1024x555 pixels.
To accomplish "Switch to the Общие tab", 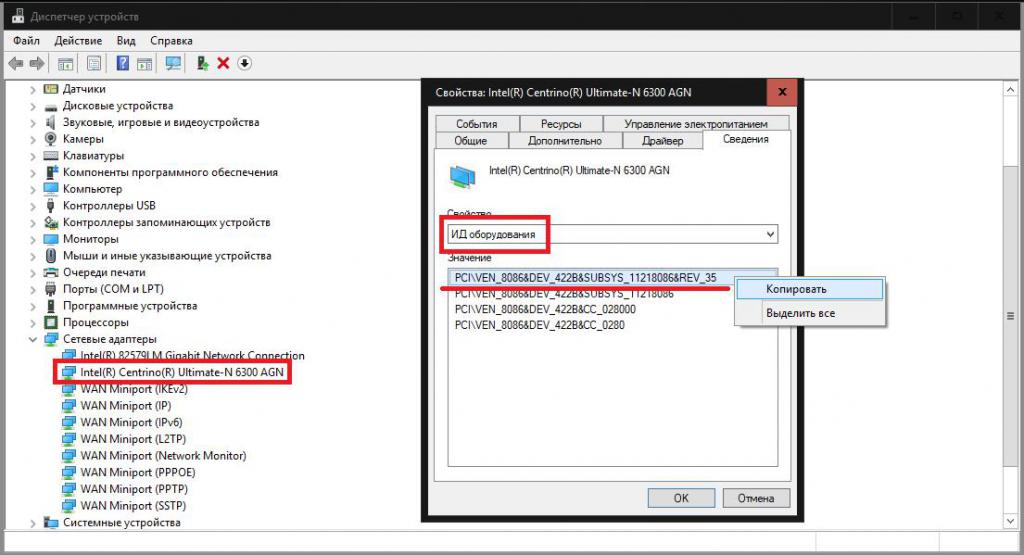I will coord(471,140).
